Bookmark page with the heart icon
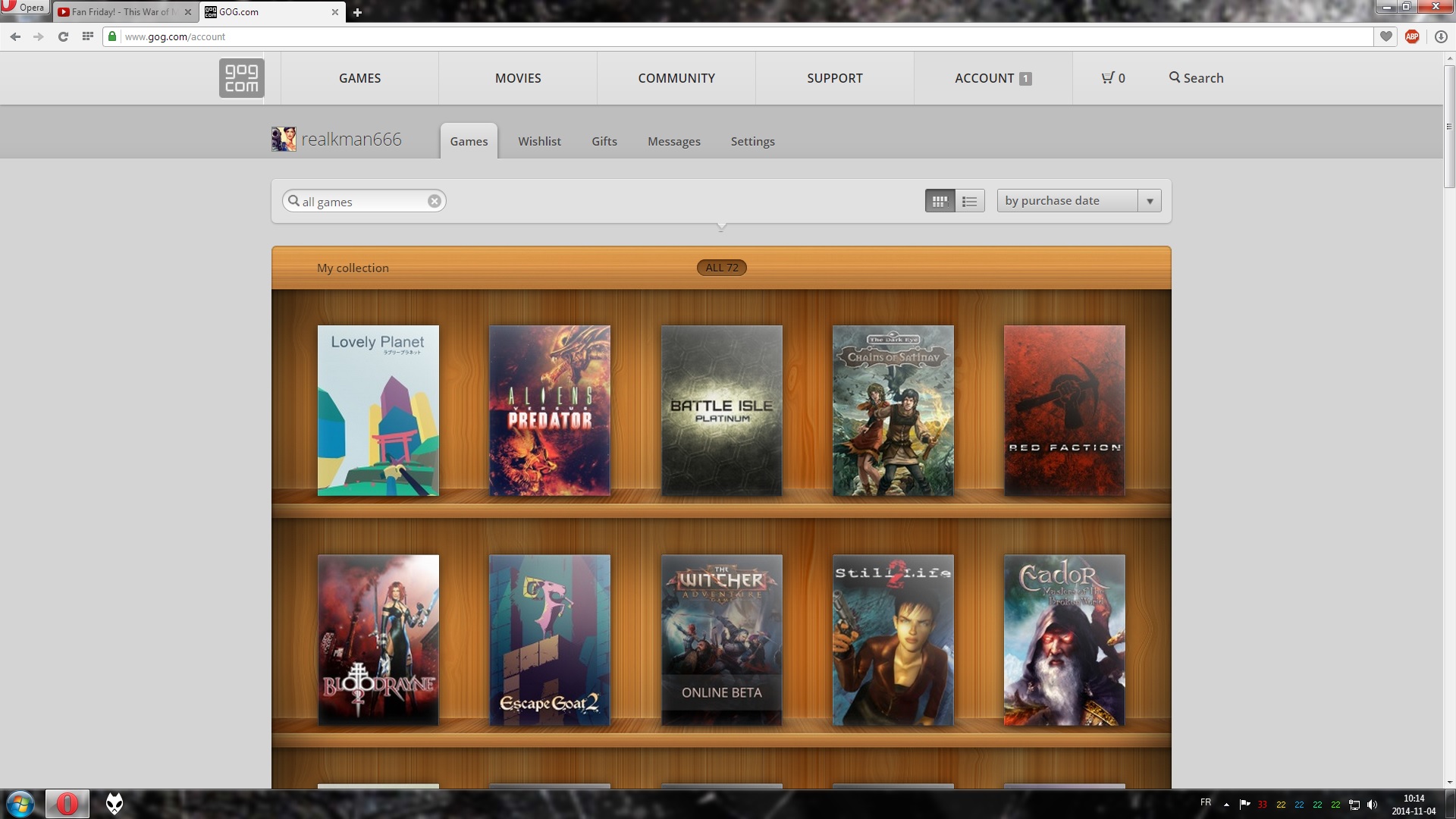 pyautogui.click(x=1386, y=36)
